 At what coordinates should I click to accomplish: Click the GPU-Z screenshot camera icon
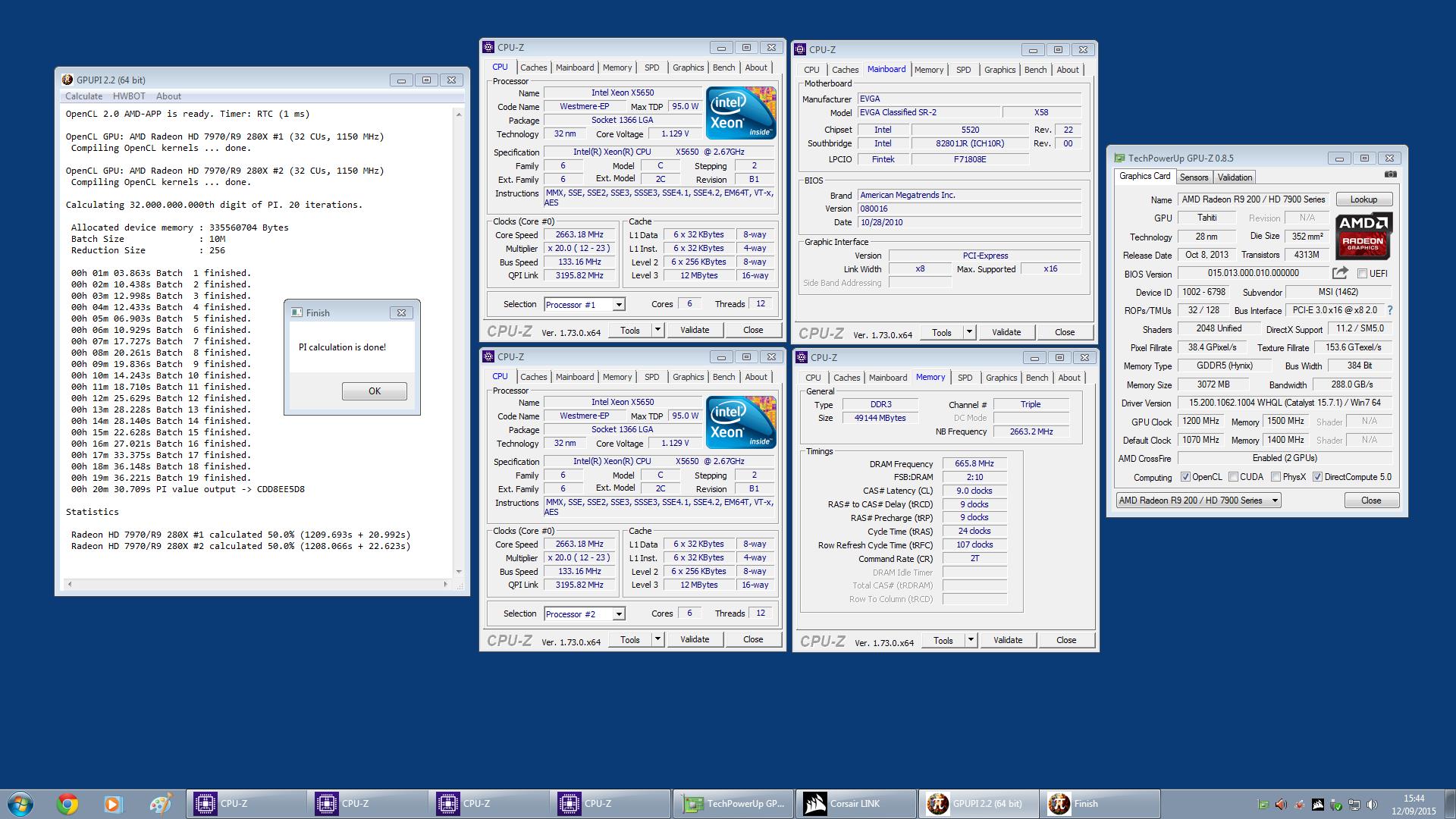tap(1390, 174)
